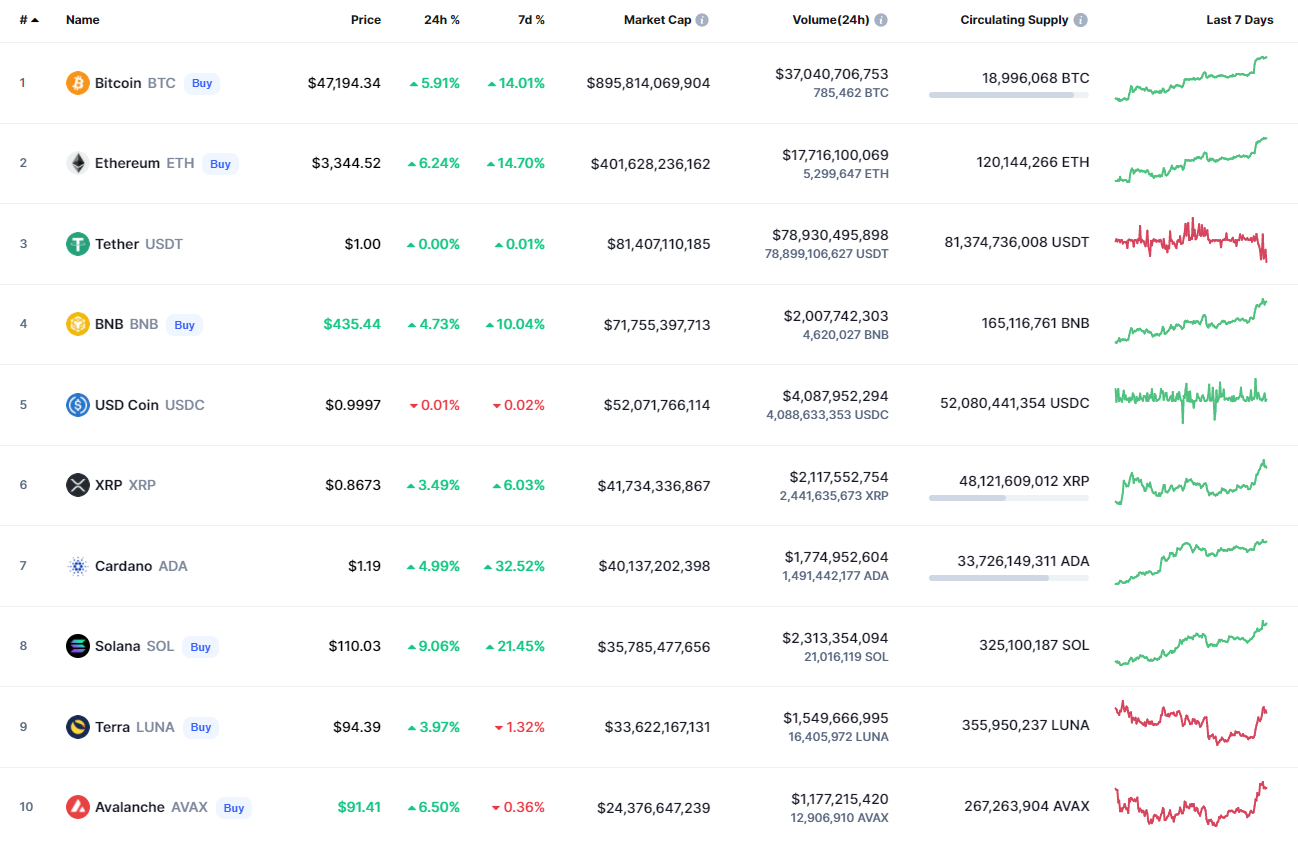Click the Tether logo icon
The width and height of the screenshot is (1298, 846).
77,244
